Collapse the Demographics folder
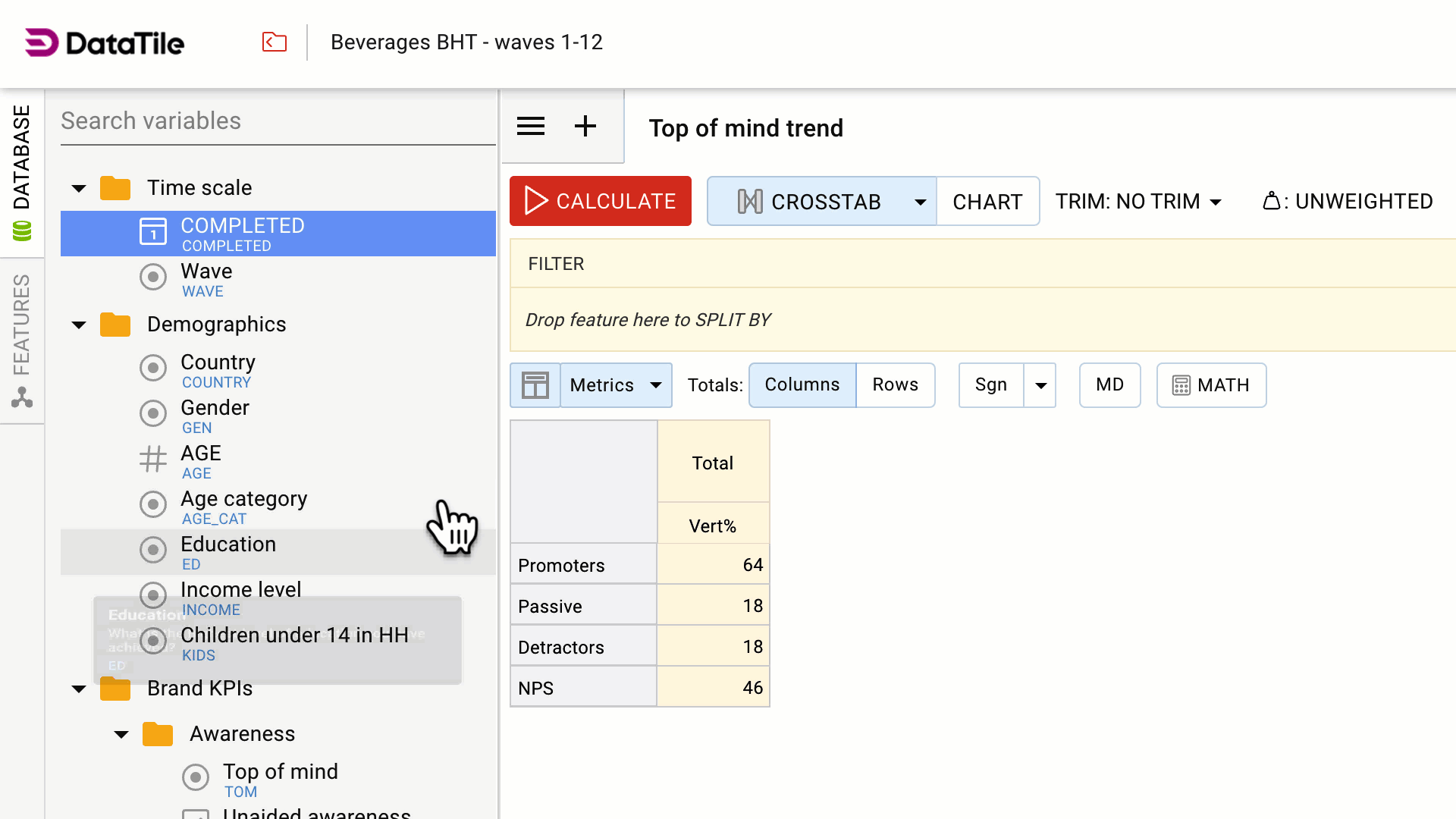This screenshot has height=819, width=1456. [78, 325]
